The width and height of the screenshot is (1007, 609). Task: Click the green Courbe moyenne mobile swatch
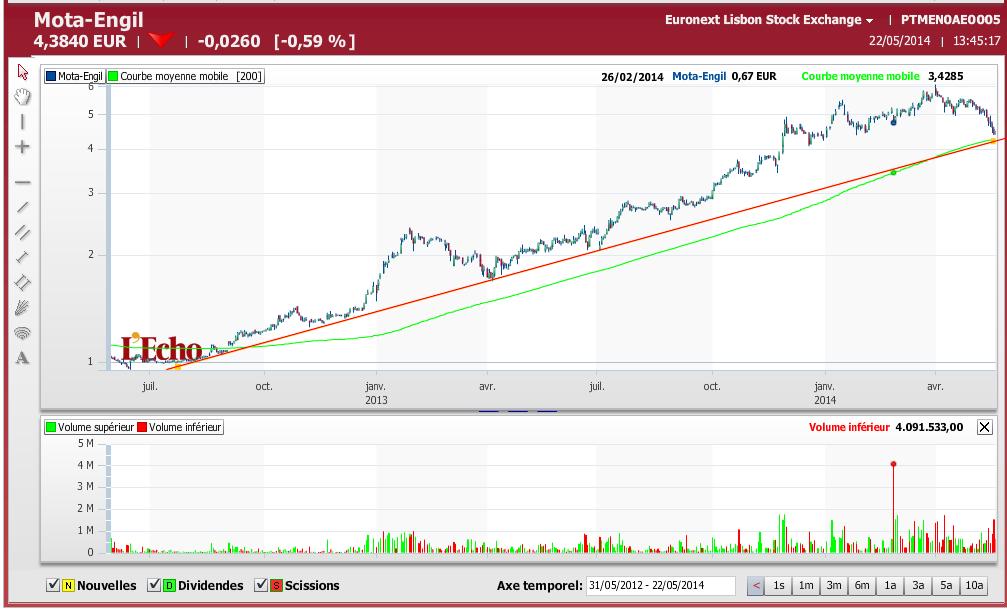(x=114, y=76)
